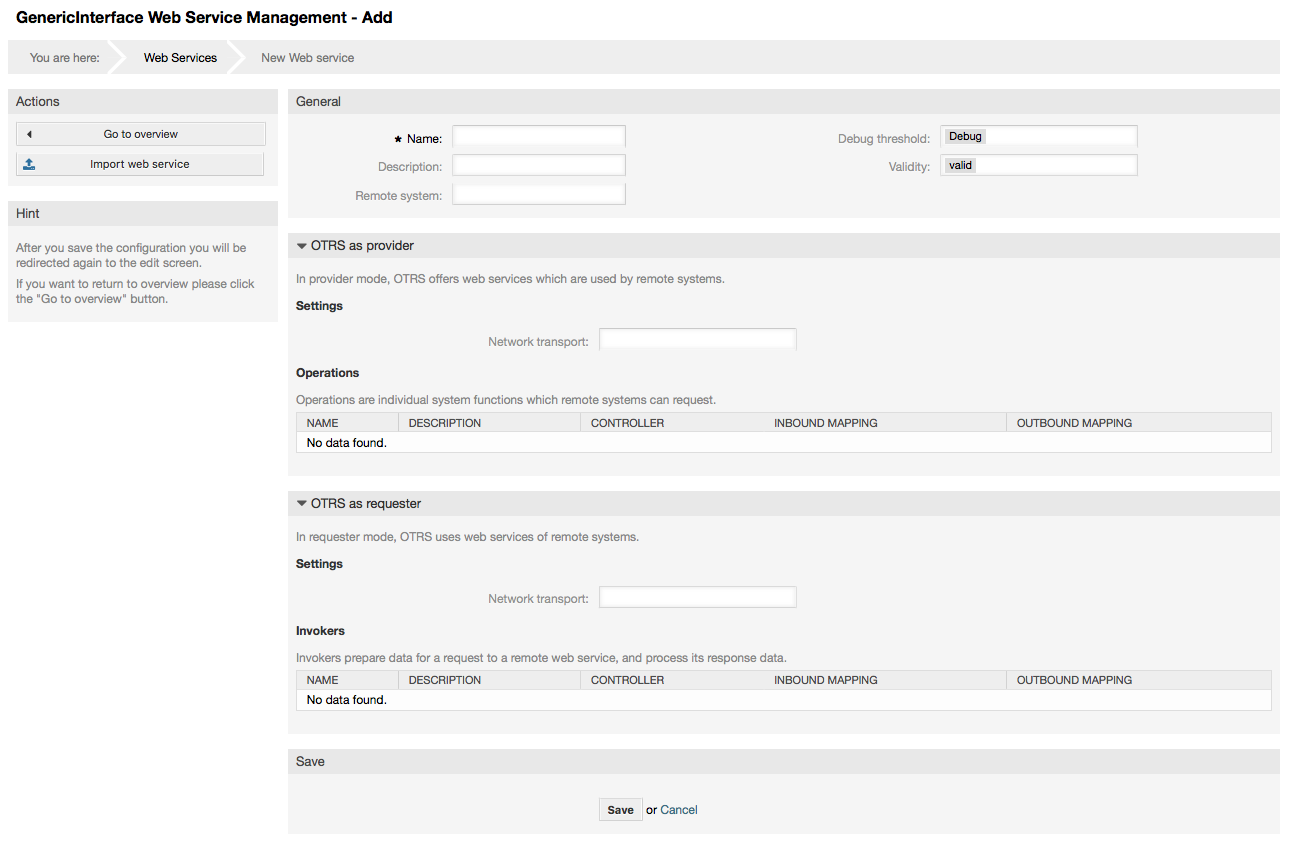Click the Save button
Image resolution: width=1295 pixels, height=850 pixels.
pyautogui.click(x=621, y=810)
